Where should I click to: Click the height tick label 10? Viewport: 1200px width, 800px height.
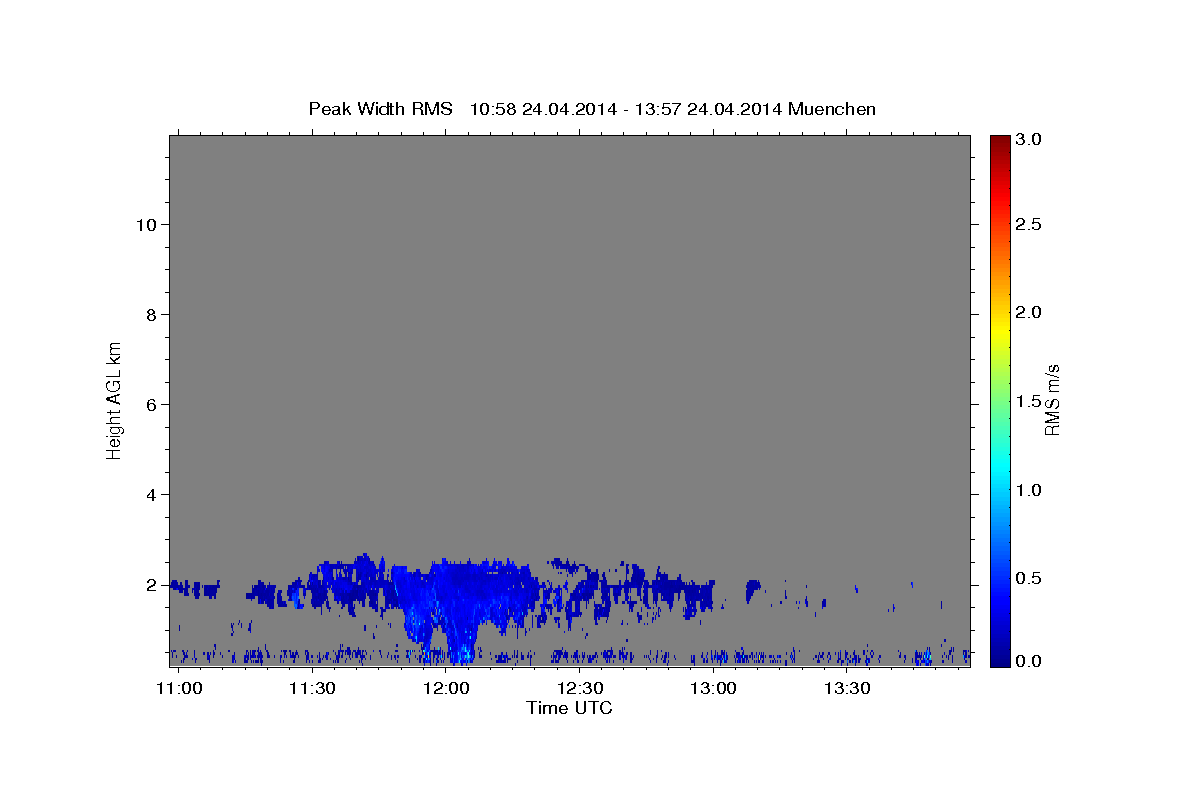click(146, 224)
